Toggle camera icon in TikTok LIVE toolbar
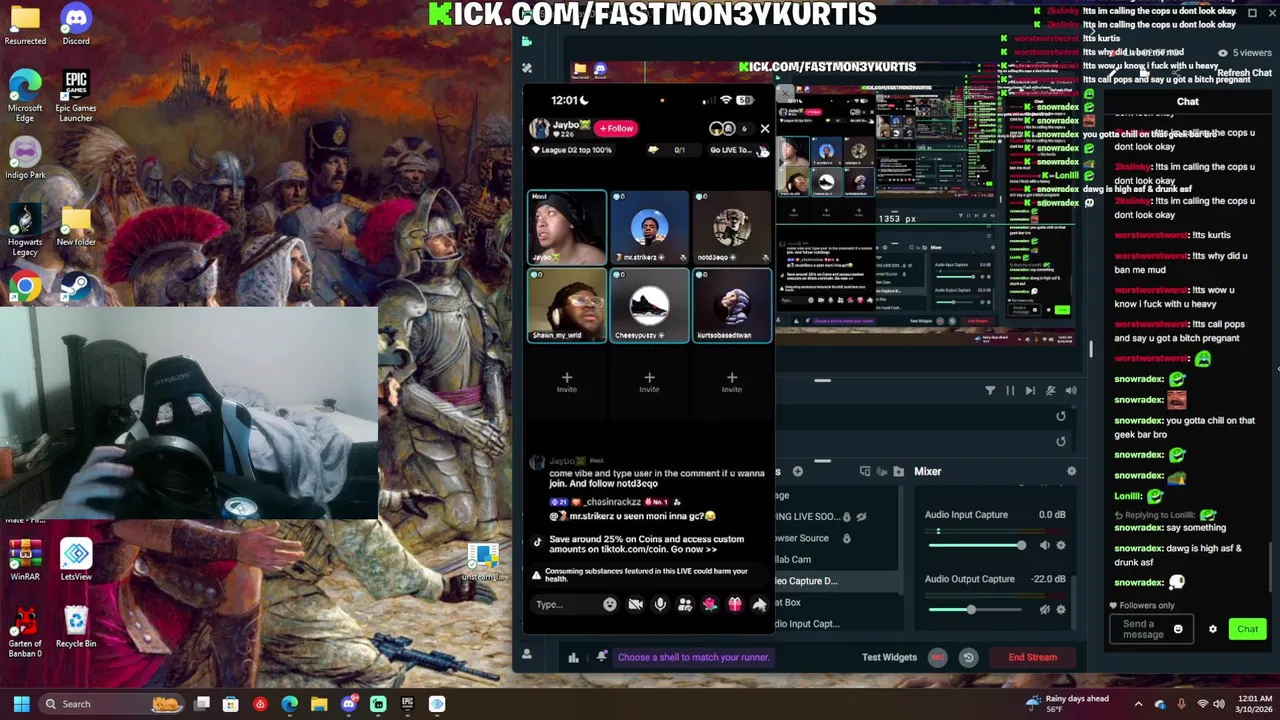 pyautogui.click(x=635, y=604)
